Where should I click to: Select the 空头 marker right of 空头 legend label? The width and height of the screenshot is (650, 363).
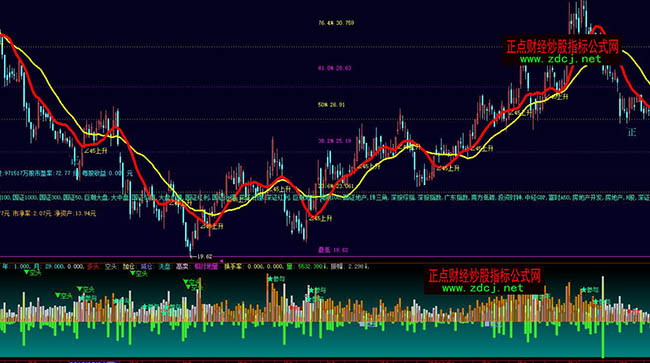138,273
